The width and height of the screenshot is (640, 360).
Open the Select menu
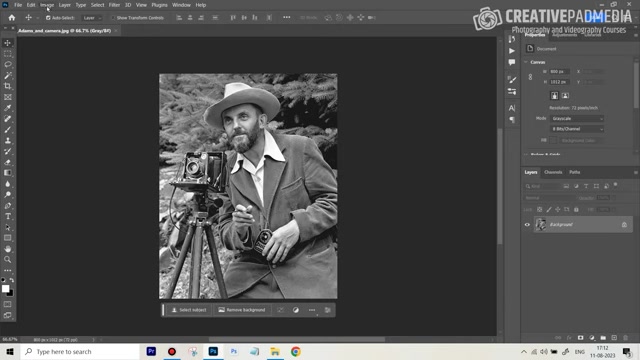point(98,5)
